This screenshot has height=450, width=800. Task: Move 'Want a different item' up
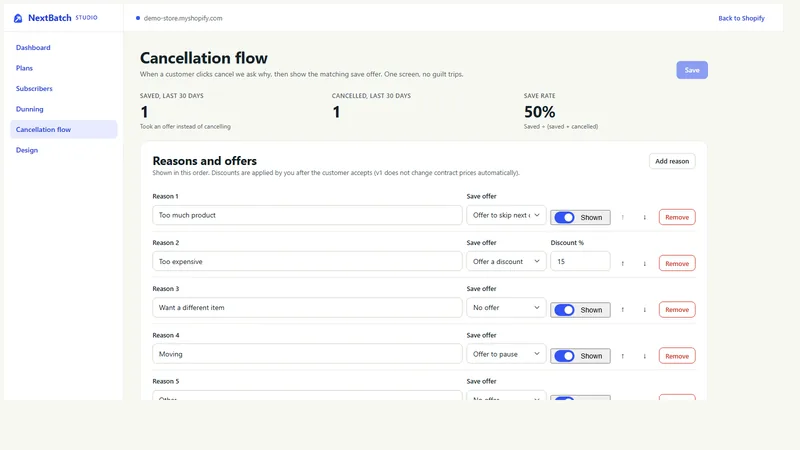[622, 310]
